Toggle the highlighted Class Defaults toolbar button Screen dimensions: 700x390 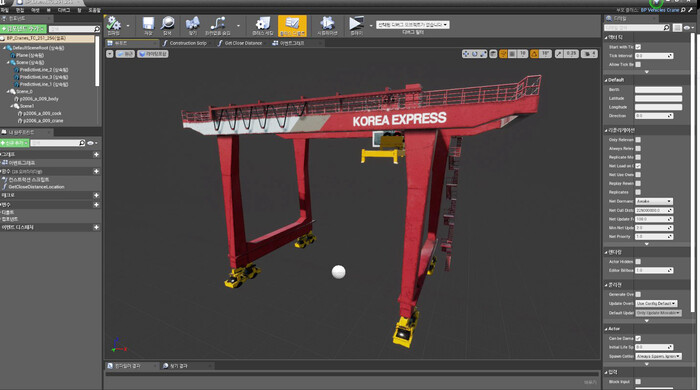(292, 25)
